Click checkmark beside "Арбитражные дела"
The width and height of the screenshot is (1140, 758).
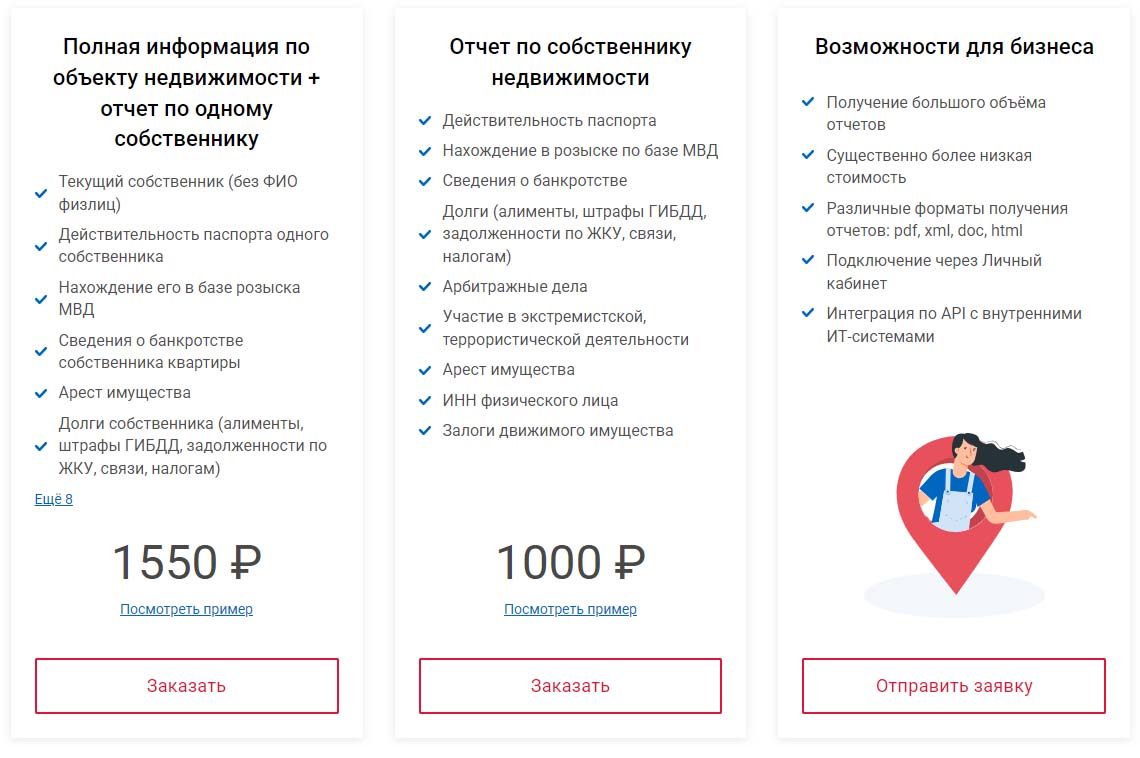[x=425, y=287]
